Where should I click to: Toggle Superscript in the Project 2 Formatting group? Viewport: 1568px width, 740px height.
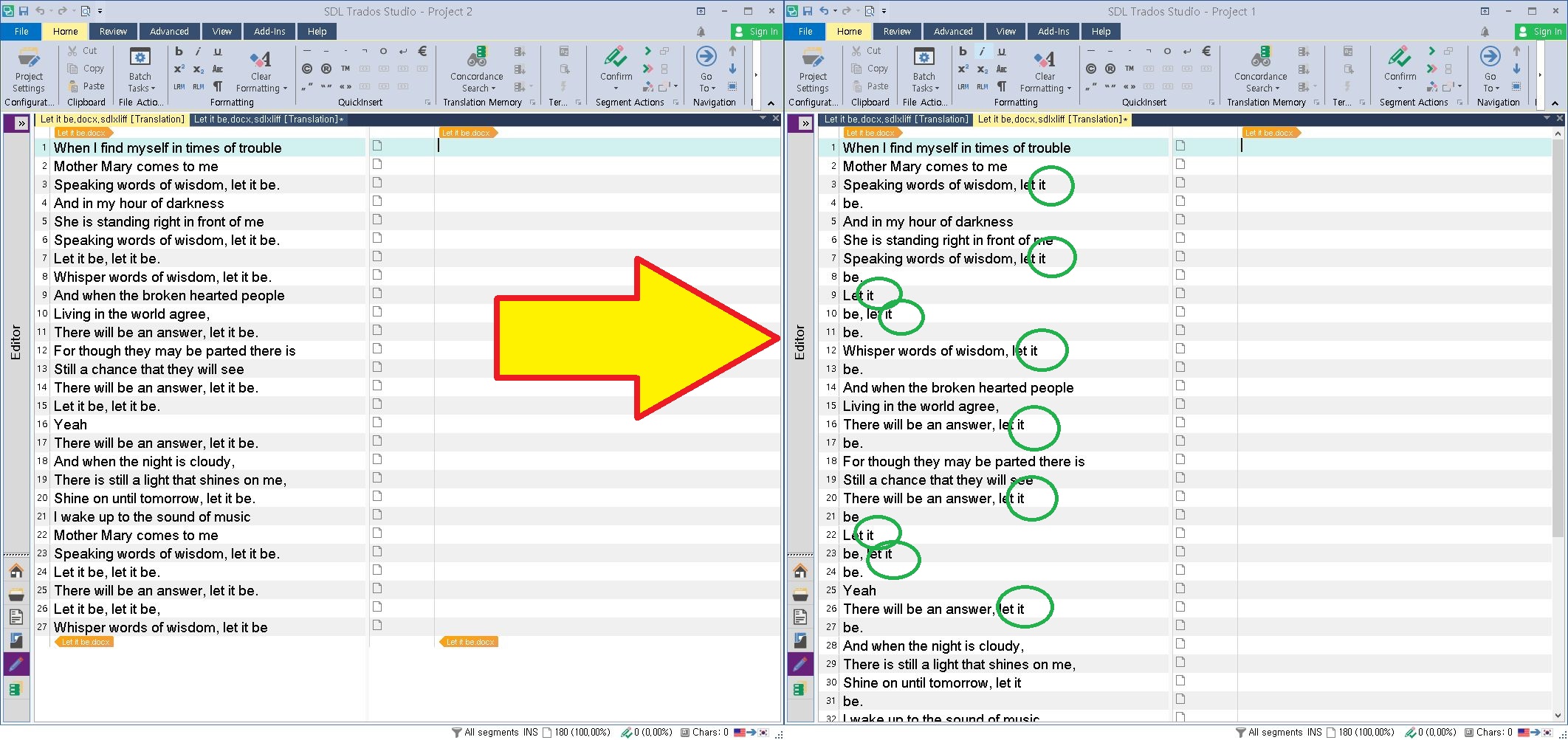179,69
